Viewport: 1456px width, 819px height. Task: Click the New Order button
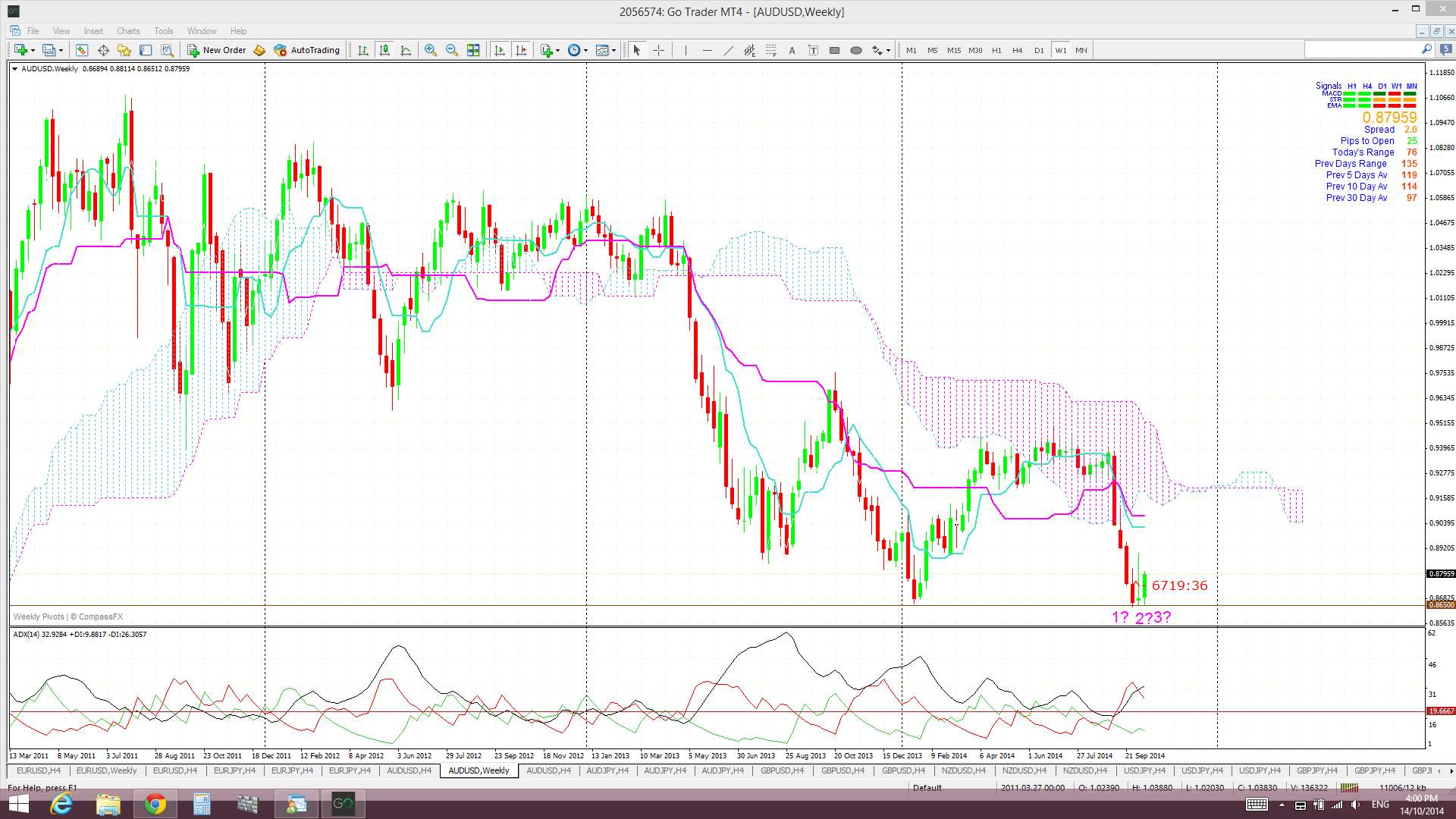coord(217,50)
